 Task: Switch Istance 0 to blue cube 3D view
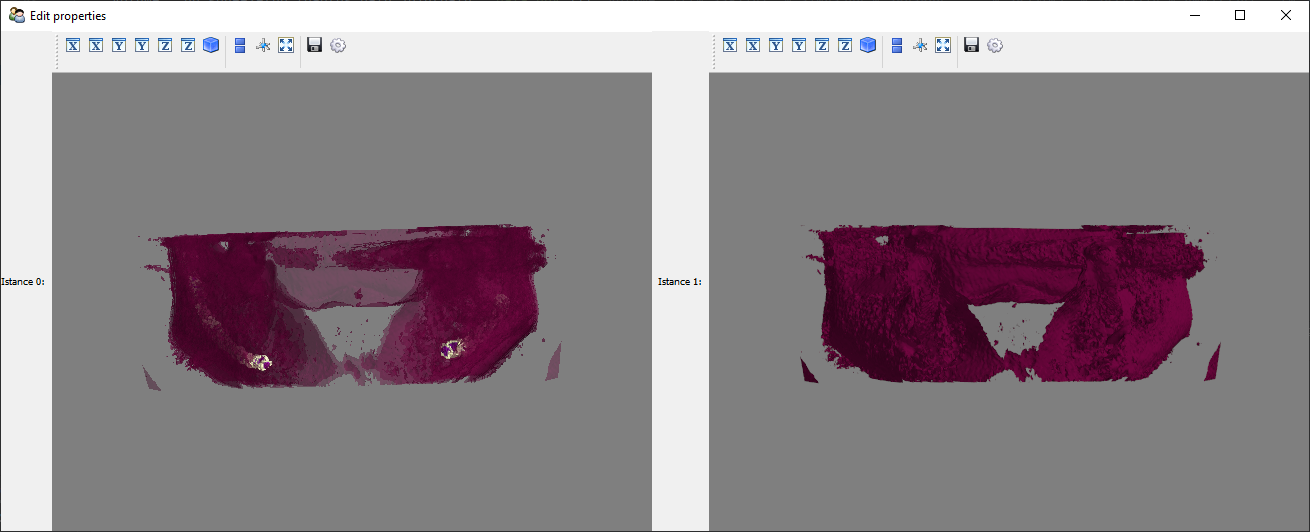click(211, 45)
